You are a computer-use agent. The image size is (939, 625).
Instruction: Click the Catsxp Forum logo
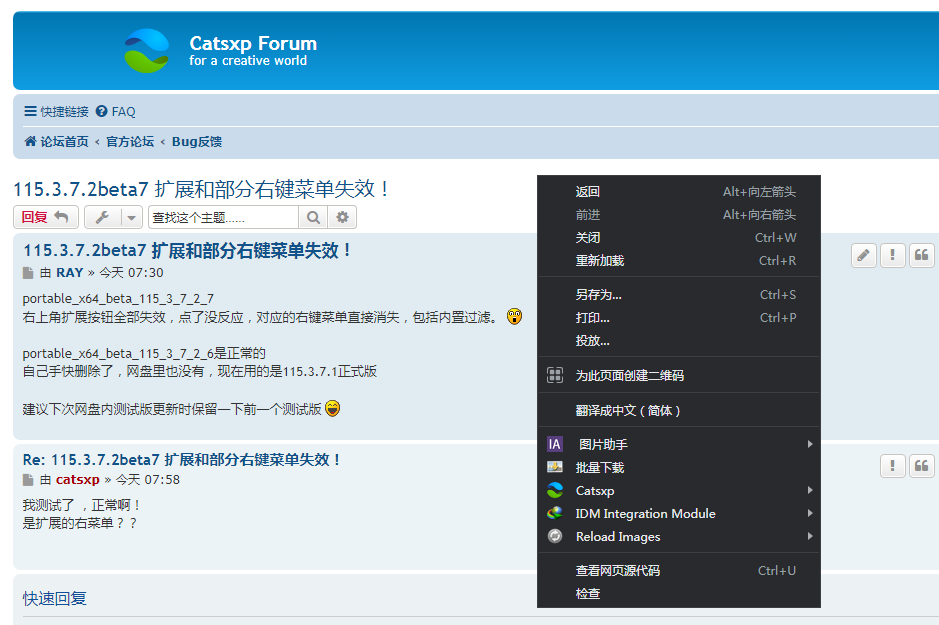147,51
